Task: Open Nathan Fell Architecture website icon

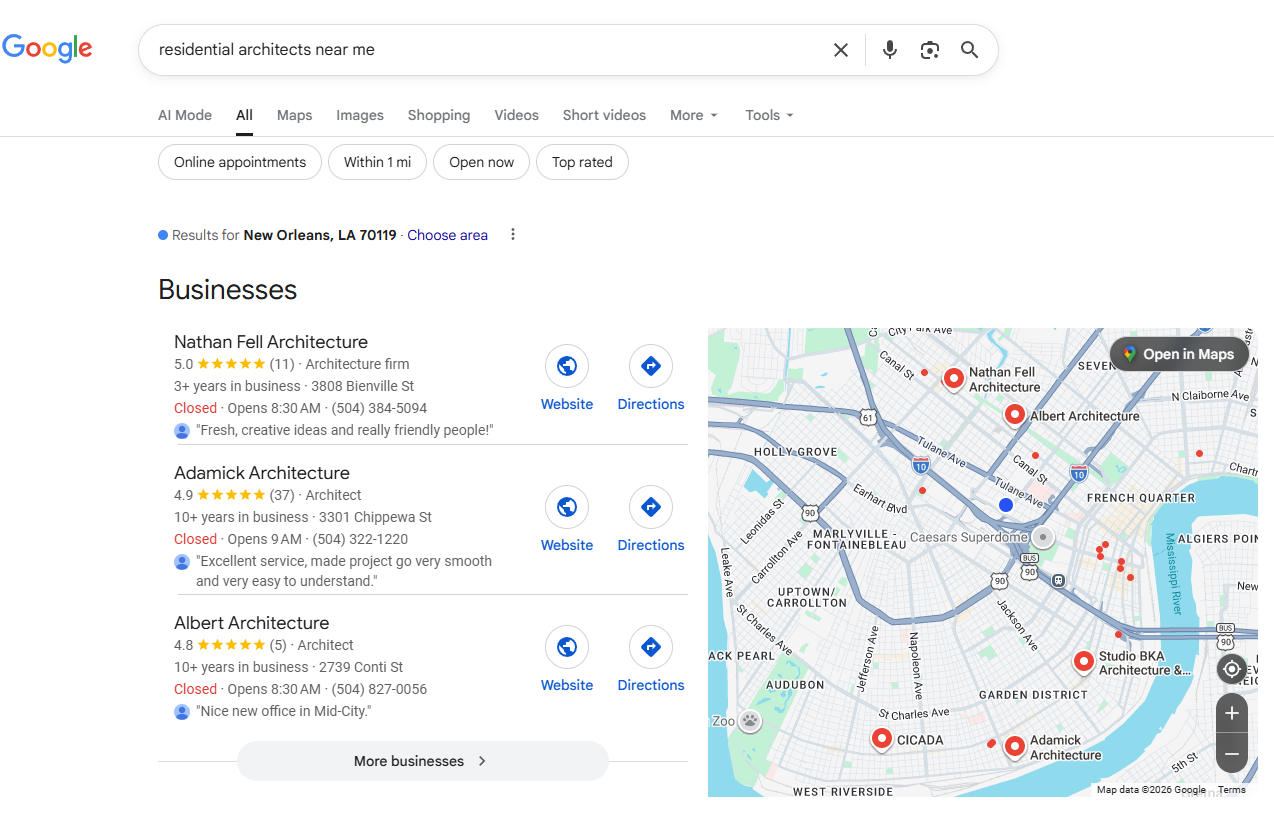Action: pos(567,366)
